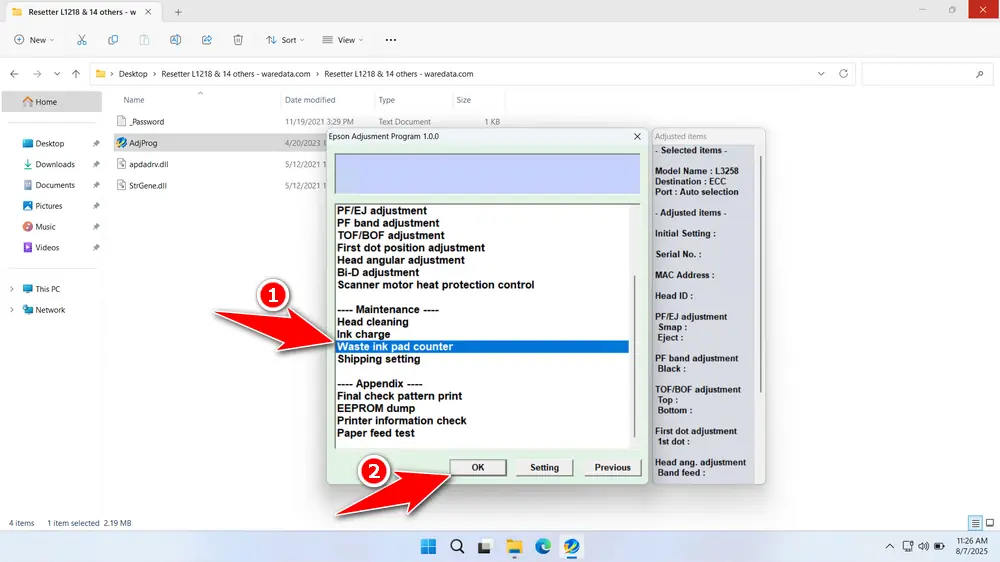1000x562 pixels.
Task: Click the Rename icon in Explorer toolbar
Action: click(x=175, y=40)
